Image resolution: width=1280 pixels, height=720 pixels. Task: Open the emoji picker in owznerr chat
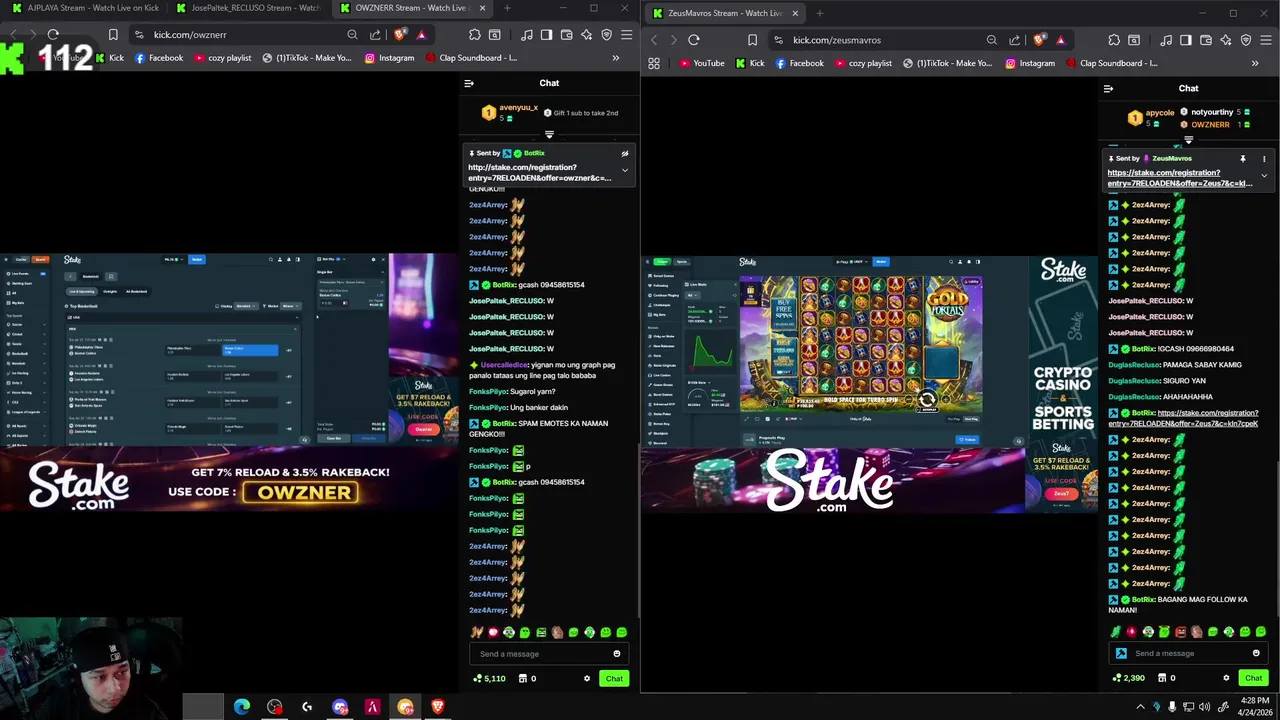pos(617,654)
